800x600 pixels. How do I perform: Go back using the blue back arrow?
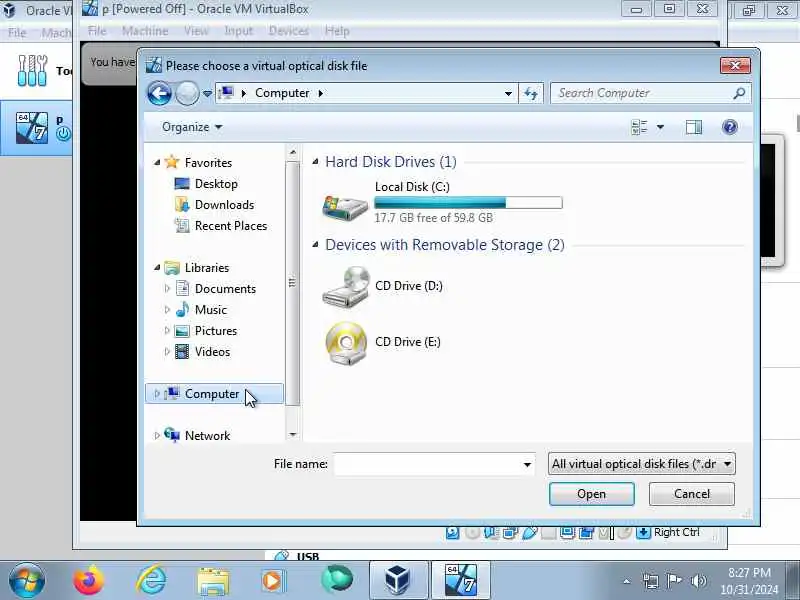click(159, 93)
